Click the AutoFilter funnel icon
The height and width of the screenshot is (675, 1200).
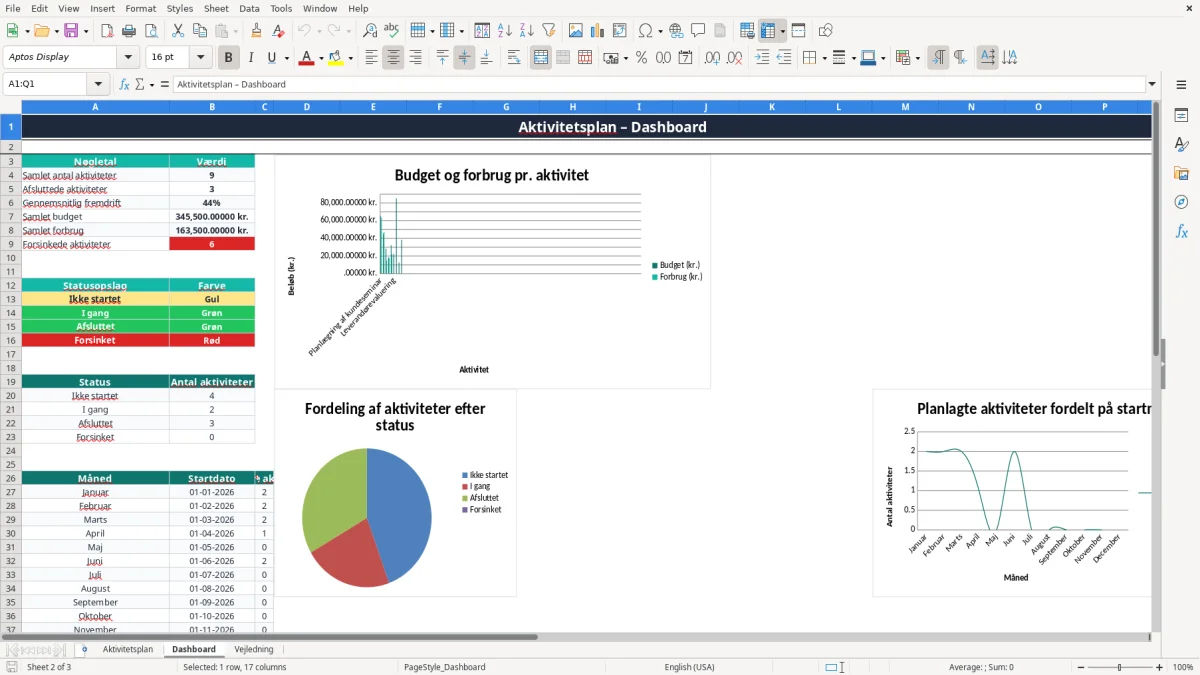(x=548, y=31)
